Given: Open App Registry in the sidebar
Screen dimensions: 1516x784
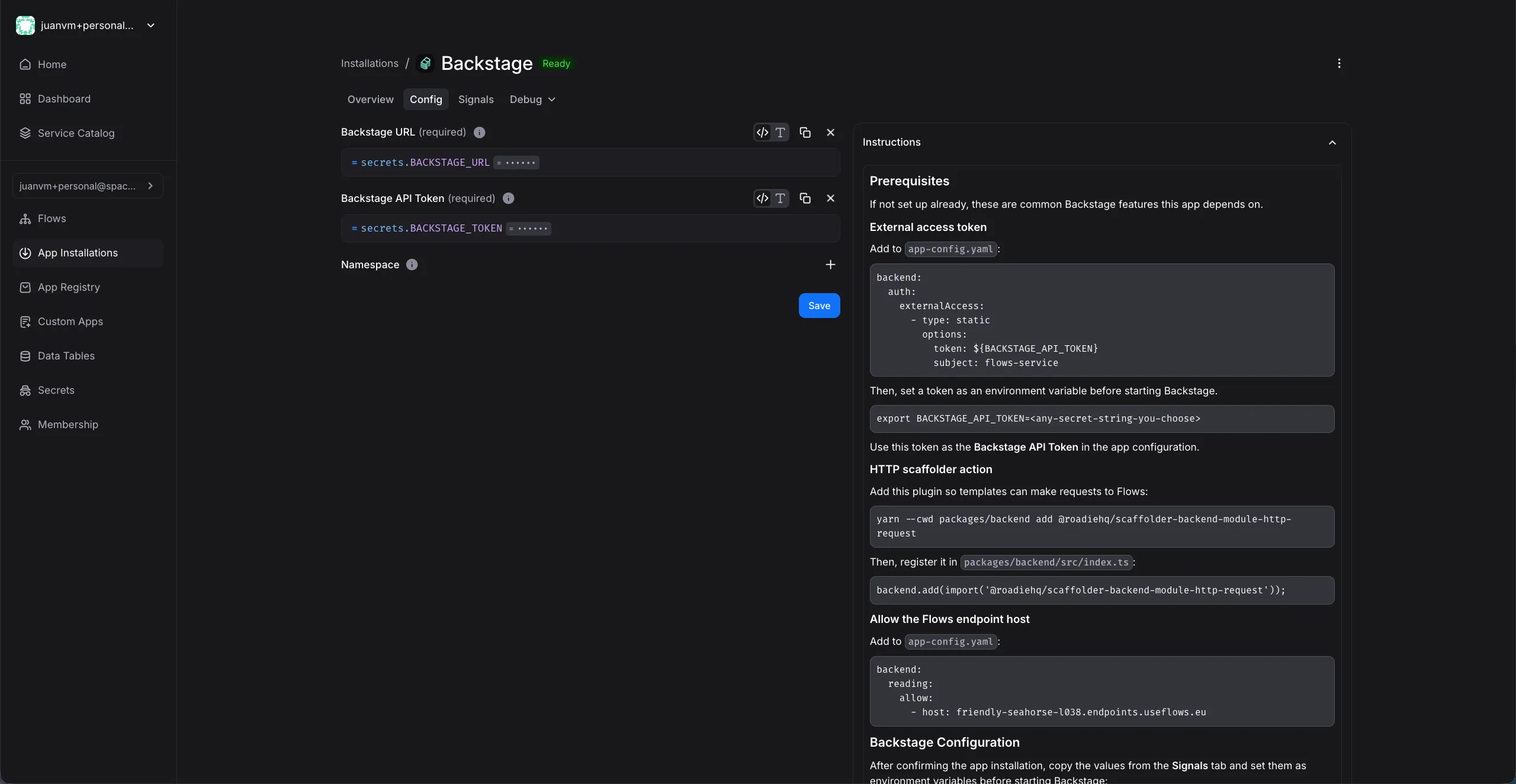Looking at the screenshot, I should (x=88, y=287).
